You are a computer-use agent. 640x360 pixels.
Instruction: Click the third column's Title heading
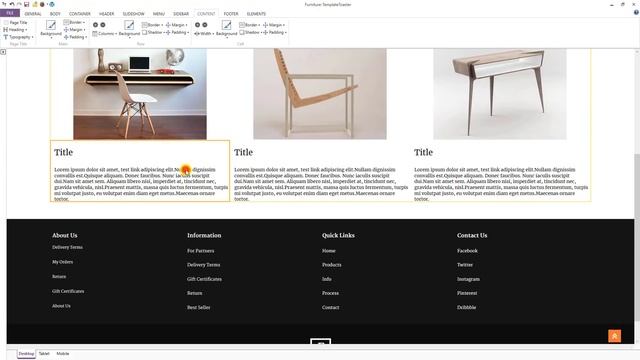pos(424,152)
